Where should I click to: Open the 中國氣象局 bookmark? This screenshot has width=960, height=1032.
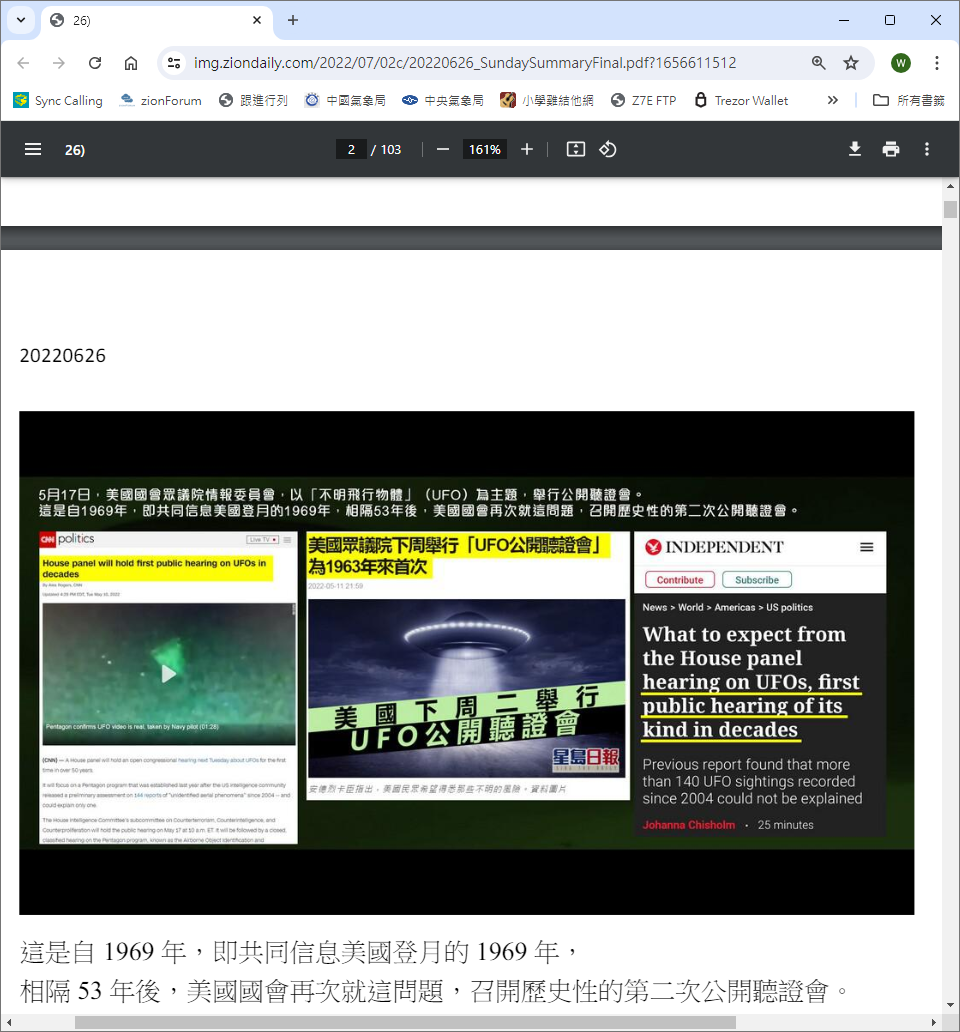coord(345,100)
